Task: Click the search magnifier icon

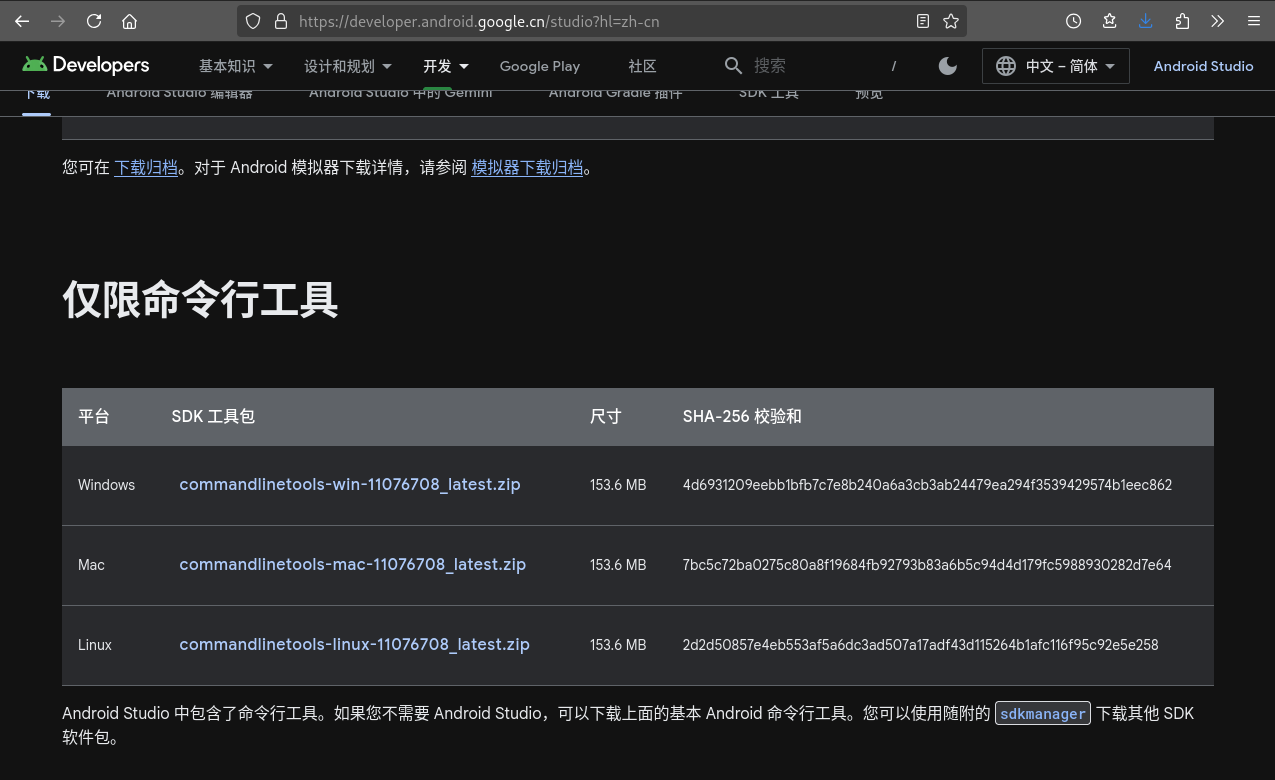Action: point(733,66)
